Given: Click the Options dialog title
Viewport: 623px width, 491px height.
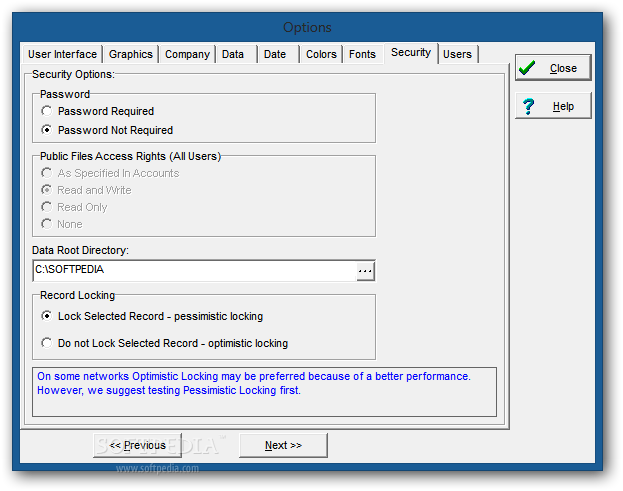Looking at the screenshot, I should point(307,27).
